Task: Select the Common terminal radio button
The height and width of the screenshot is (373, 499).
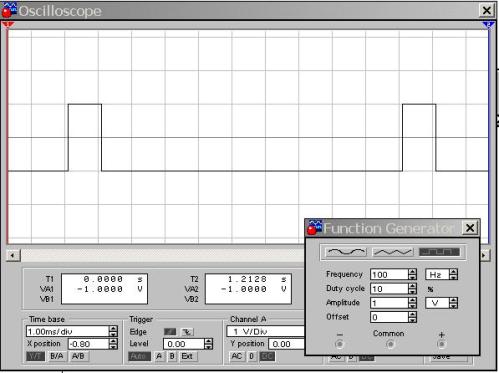Action: [x=389, y=344]
